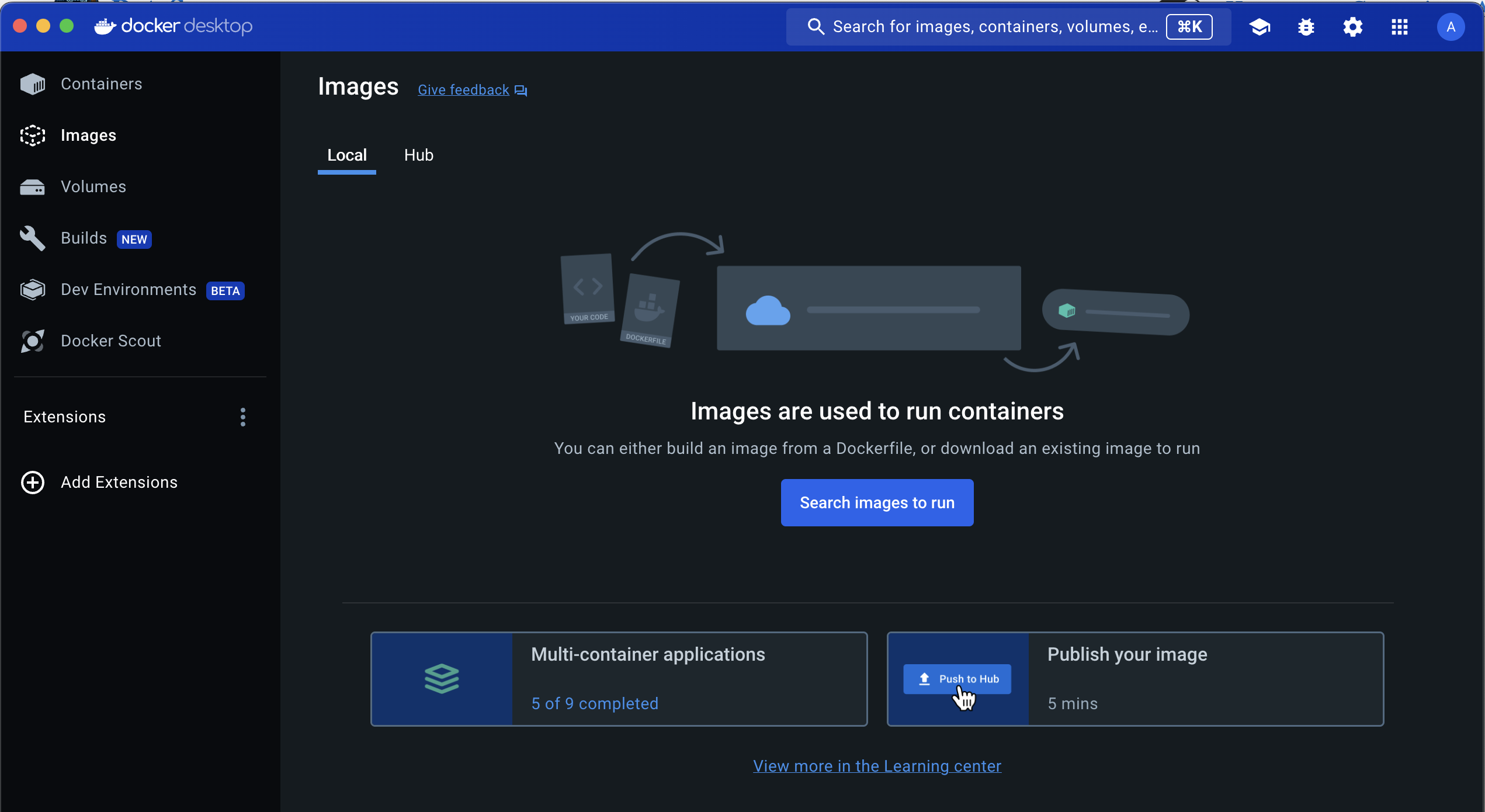The width and height of the screenshot is (1485, 812).
Task: Click the Docker Desktop whale logo
Action: [x=106, y=26]
